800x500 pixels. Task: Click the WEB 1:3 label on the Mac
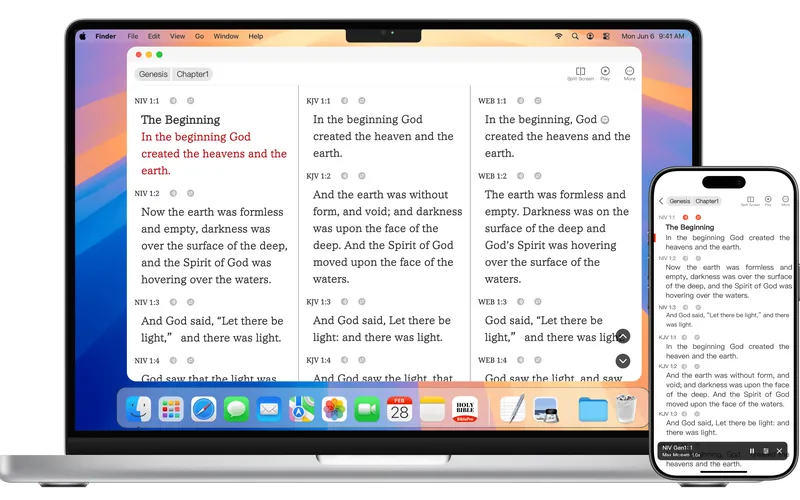tap(492, 302)
